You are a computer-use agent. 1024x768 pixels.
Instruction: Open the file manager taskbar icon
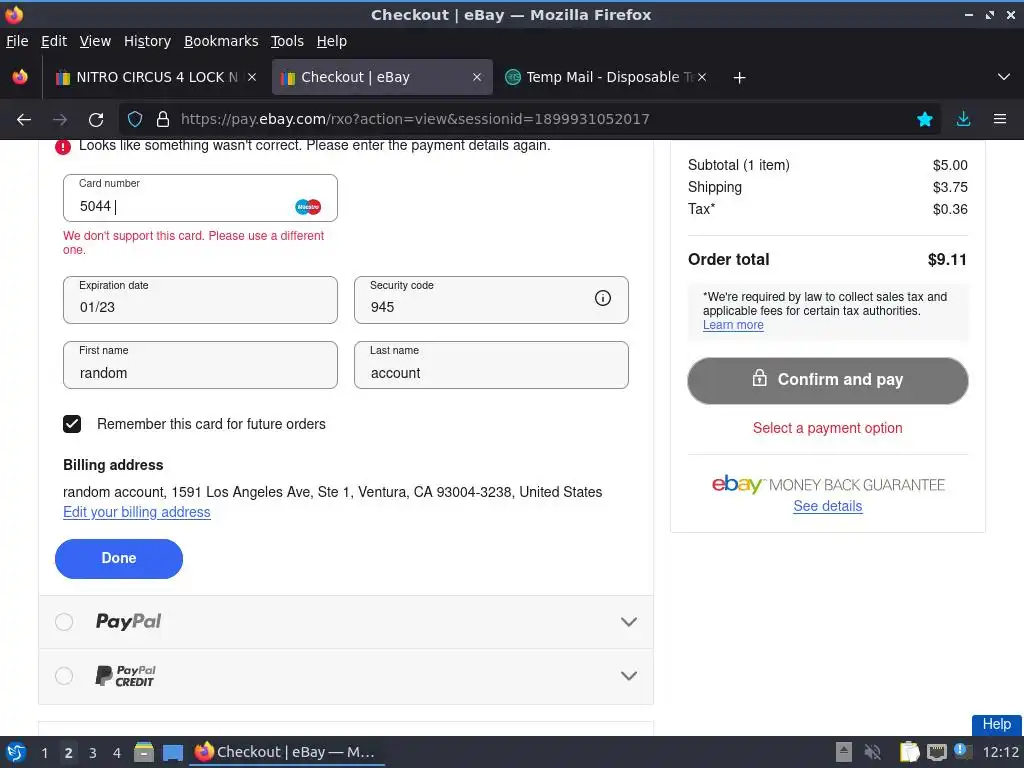click(x=144, y=752)
